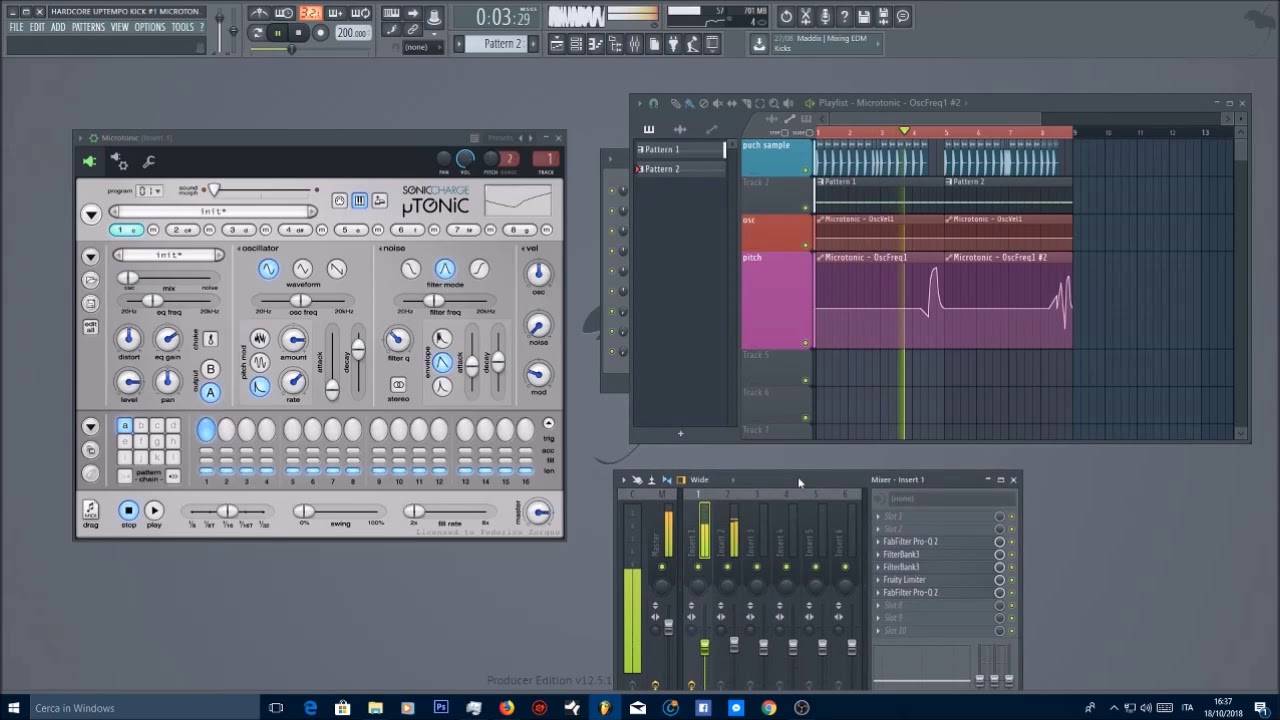This screenshot has height=720, width=1280.
Task: Expand Fruity Limiter mixer slot arrow
Action: (x=878, y=580)
